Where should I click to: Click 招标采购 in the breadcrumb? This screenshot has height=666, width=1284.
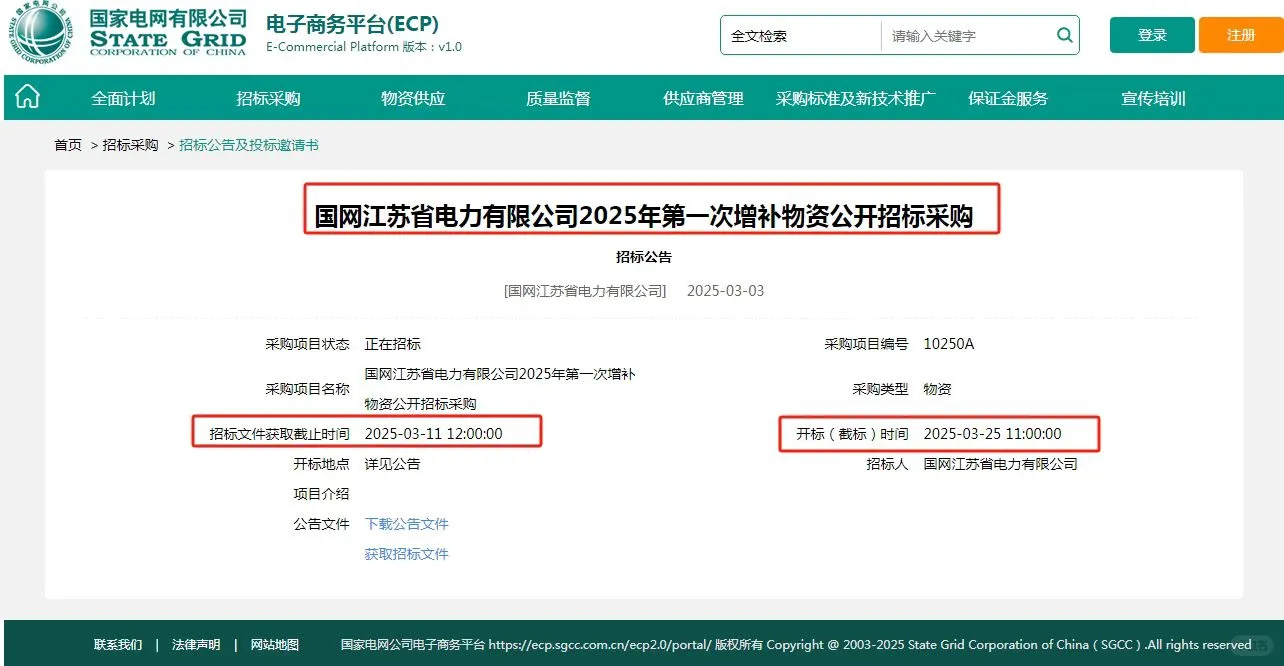pyautogui.click(x=130, y=145)
